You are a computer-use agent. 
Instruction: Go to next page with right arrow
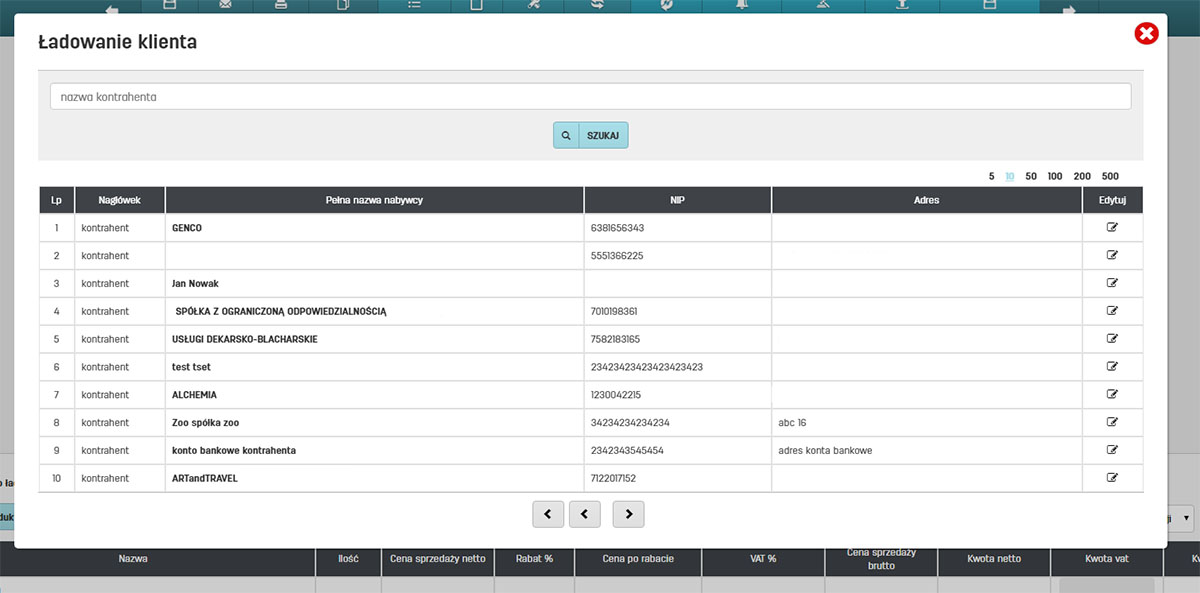point(628,514)
